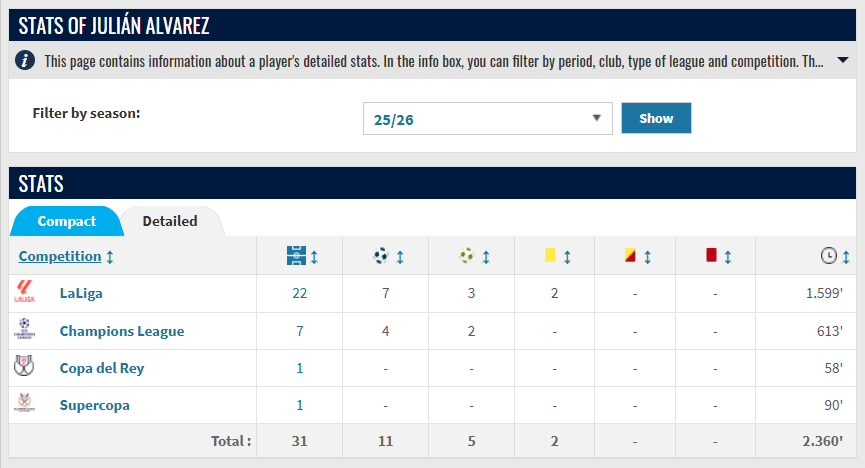The image size is (865, 468).
Task: Click the info circle icon
Action: (25, 60)
